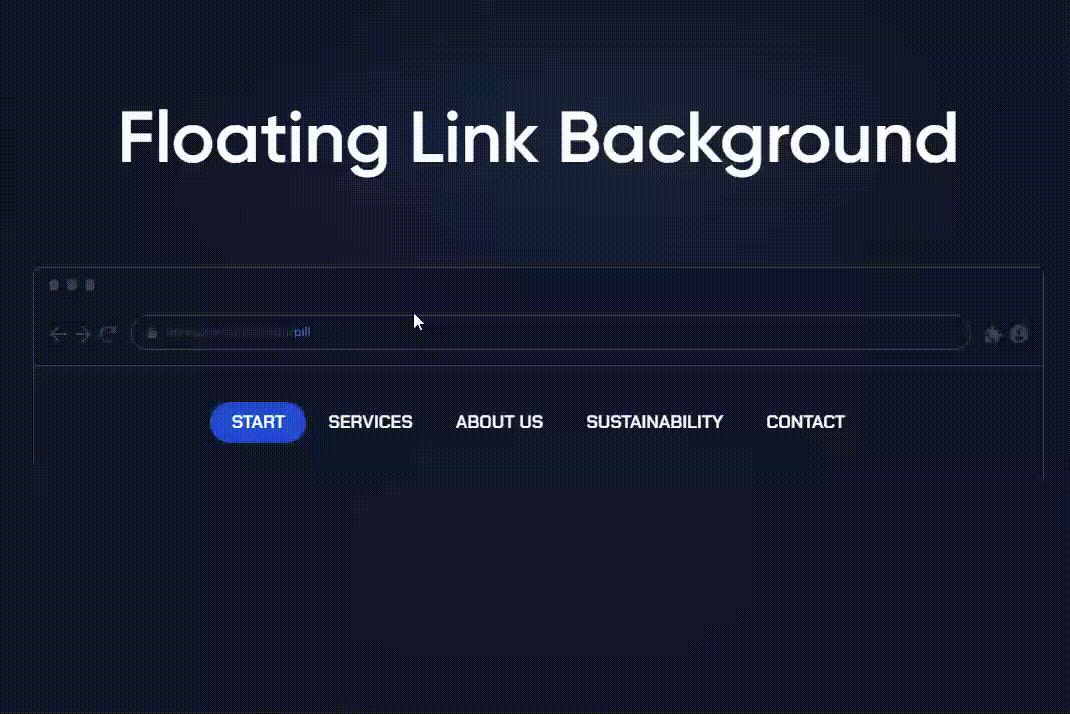
Task: Click the leftmost window control dot
Action: coord(53,284)
